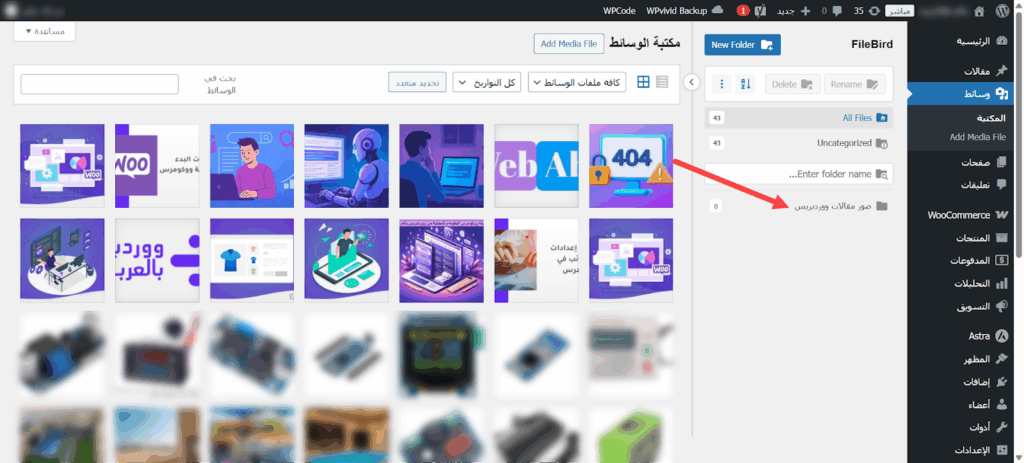This screenshot has height=463, width=1024.
Task: Click the أدوات tools wrench icon
Action: point(1002,427)
